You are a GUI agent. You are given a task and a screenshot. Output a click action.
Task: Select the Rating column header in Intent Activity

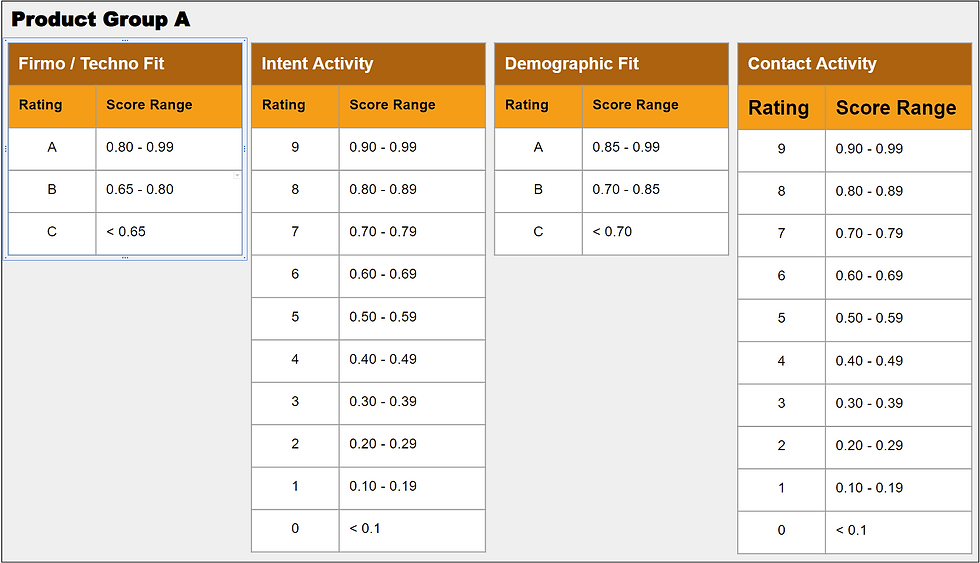coord(296,106)
